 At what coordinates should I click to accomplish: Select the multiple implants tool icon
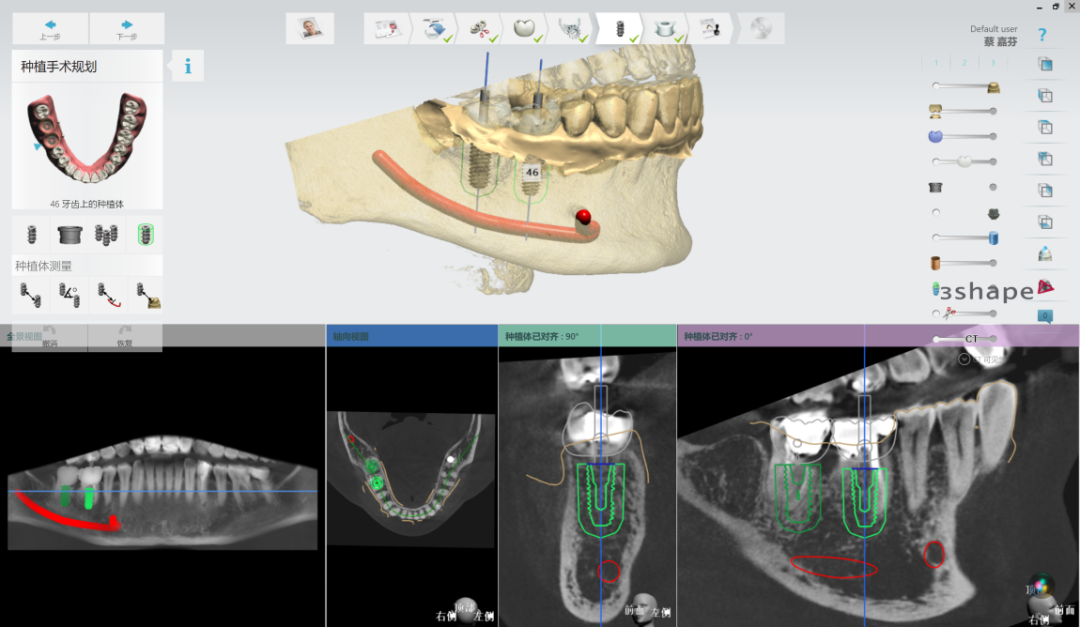[107, 235]
